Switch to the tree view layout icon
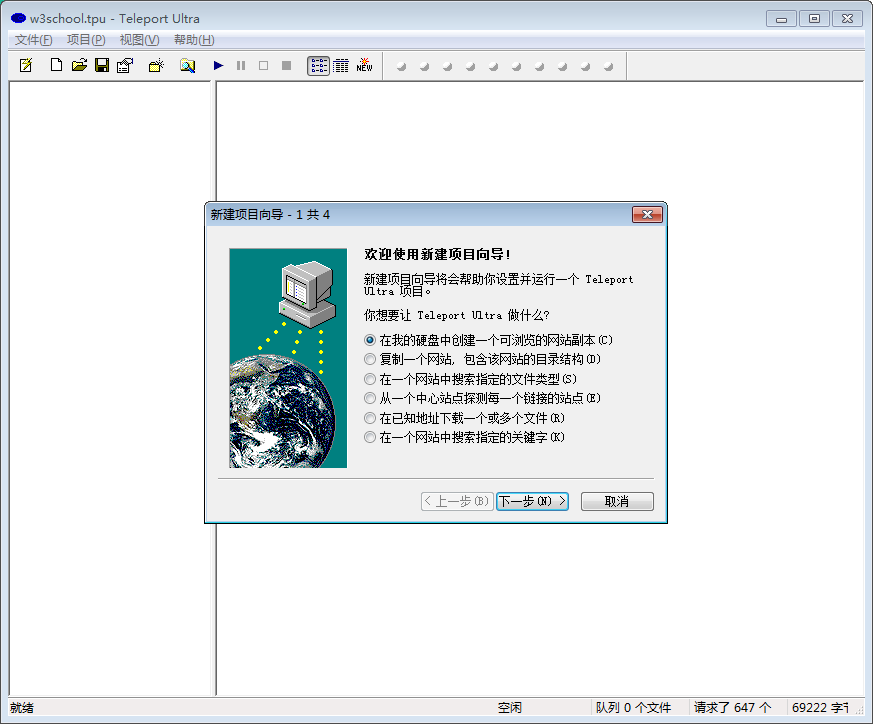 tap(318, 66)
